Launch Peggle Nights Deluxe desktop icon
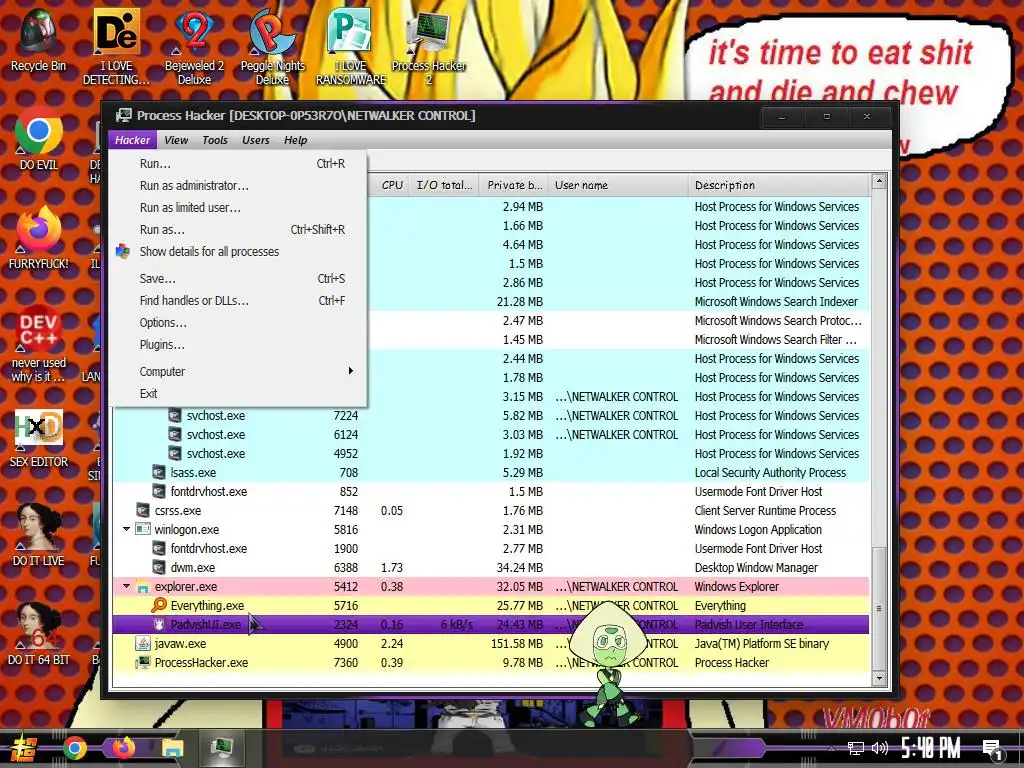 coord(272,47)
